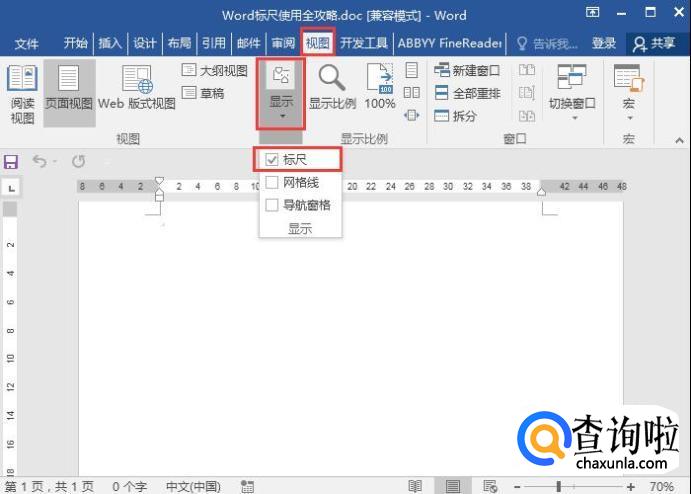691x494 pixels.
Task: Click the save icon in quick access toolbar
Action: [12, 161]
